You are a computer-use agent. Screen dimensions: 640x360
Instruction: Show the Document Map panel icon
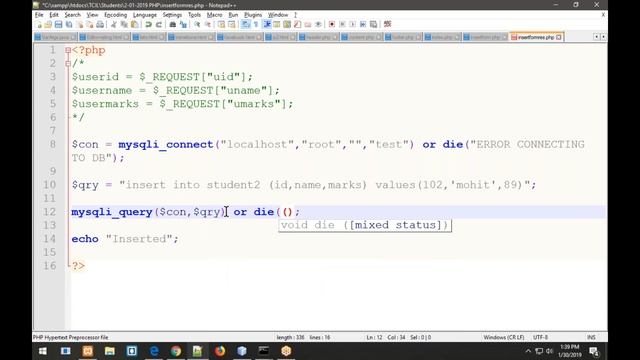click(x=287, y=24)
